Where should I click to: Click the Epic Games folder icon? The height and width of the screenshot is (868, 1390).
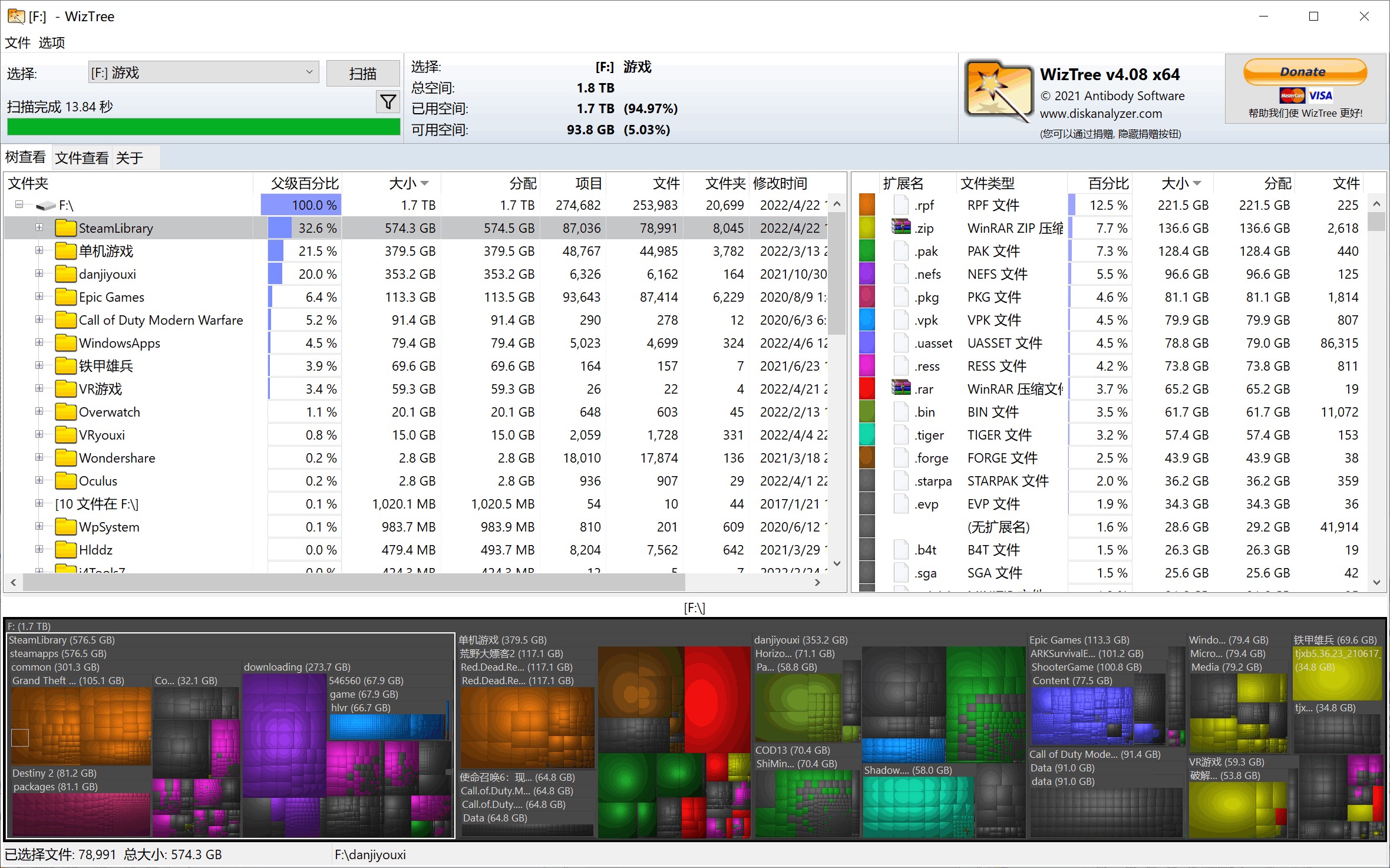(65, 297)
